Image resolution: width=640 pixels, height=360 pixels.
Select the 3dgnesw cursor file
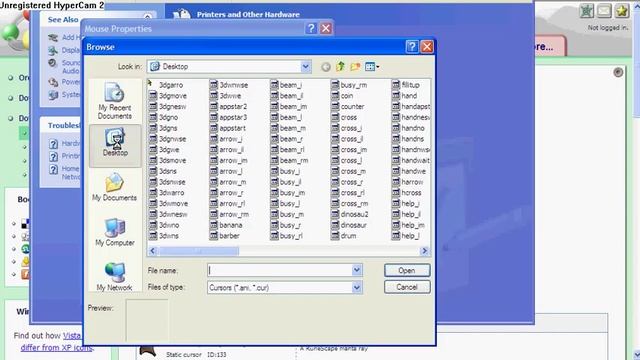point(168,107)
